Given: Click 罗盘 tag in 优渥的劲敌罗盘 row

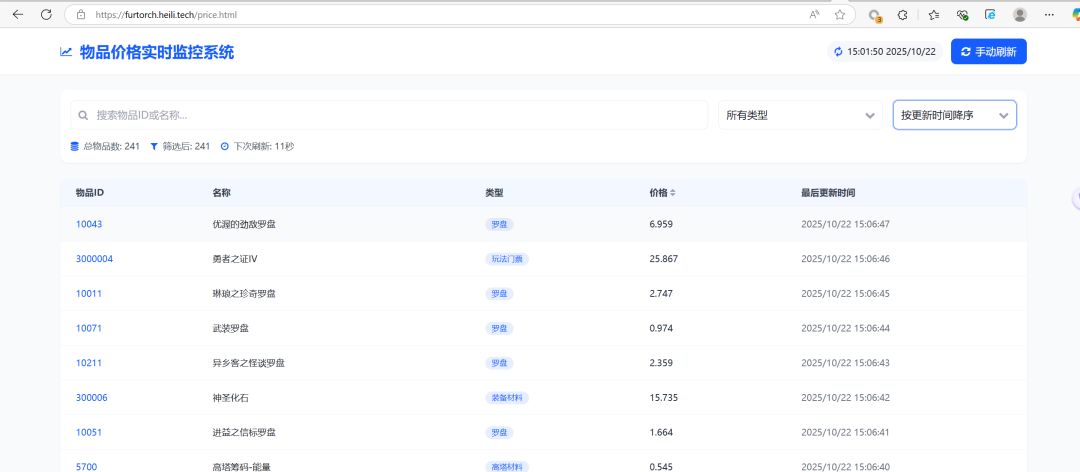Looking at the screenshot, I should pos(499,224).
